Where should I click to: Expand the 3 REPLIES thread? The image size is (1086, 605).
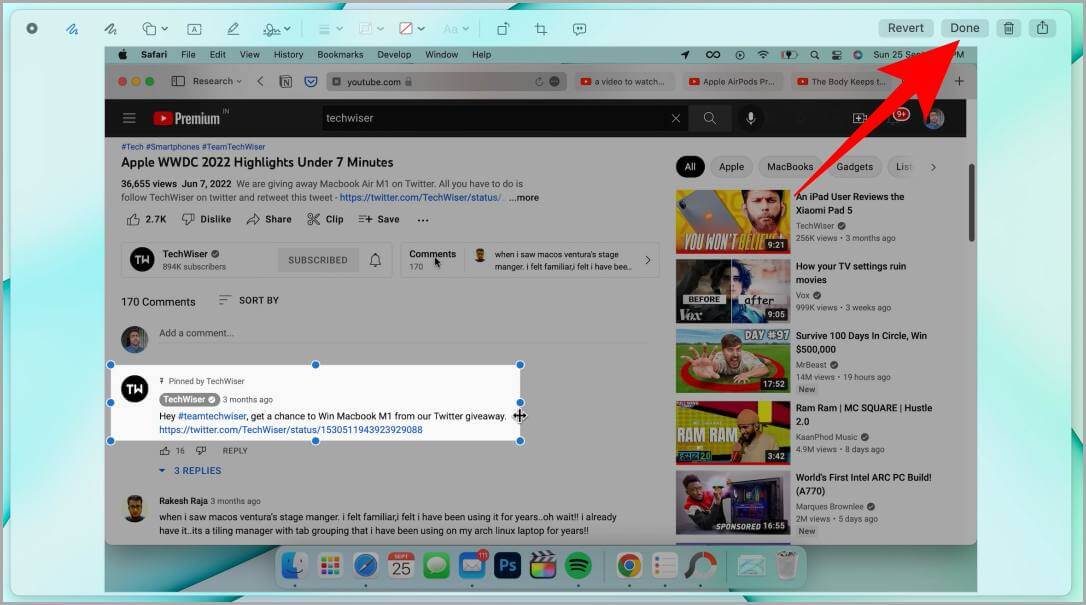click(x=190, y=471)
